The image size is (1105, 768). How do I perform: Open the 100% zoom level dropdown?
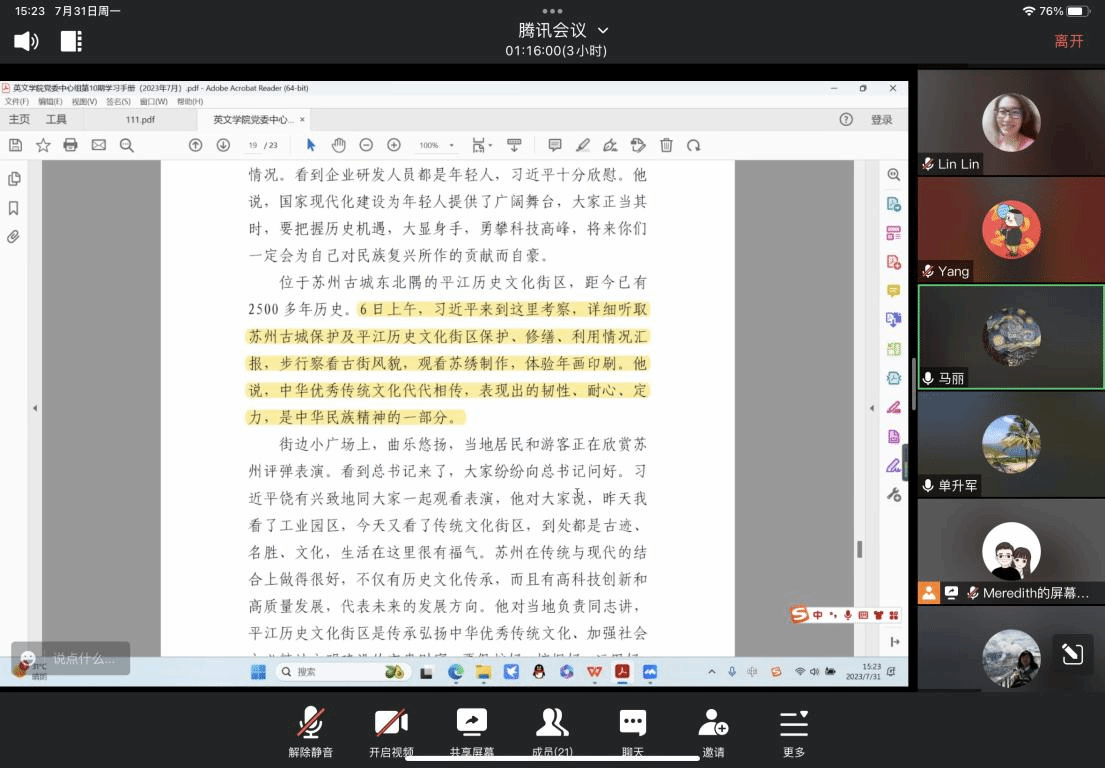point(436,145)
